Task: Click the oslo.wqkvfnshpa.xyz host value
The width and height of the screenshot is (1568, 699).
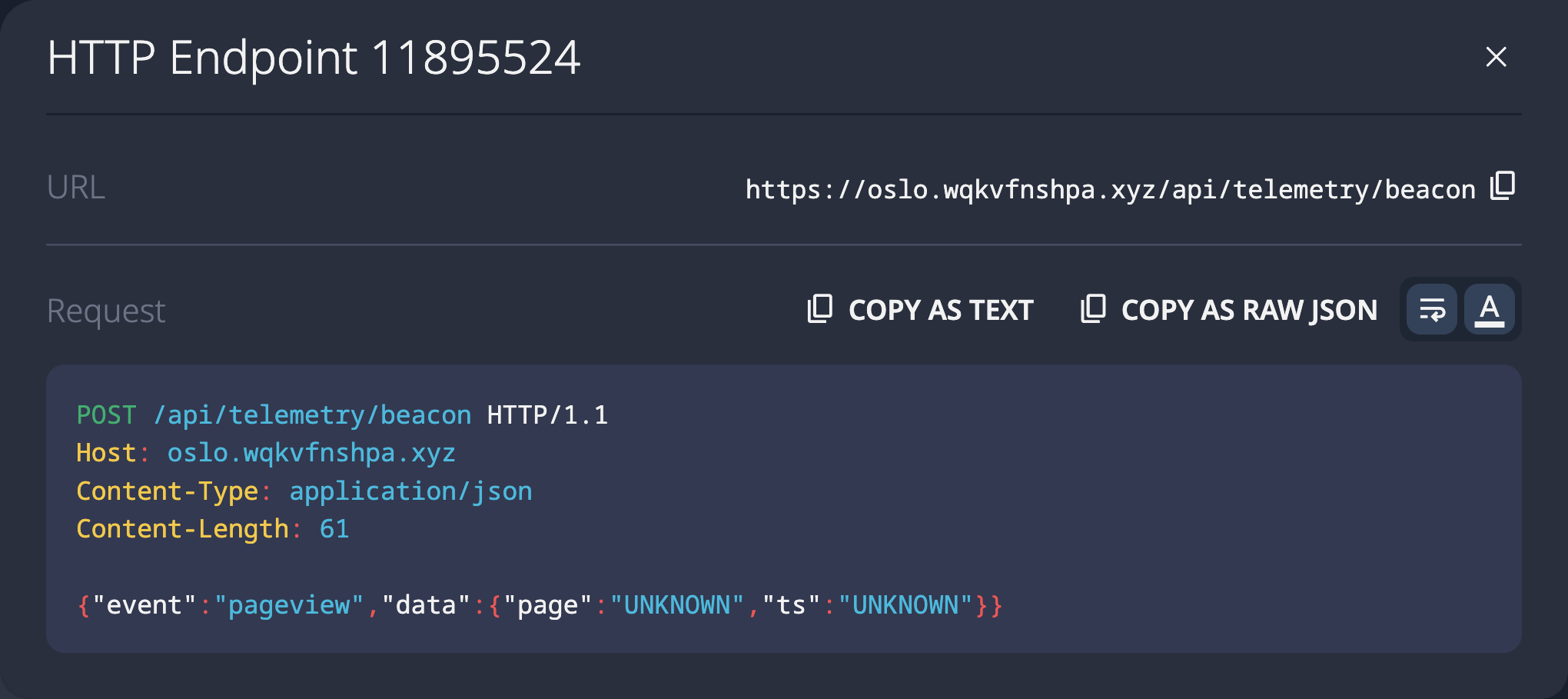Action: point(311,453)
